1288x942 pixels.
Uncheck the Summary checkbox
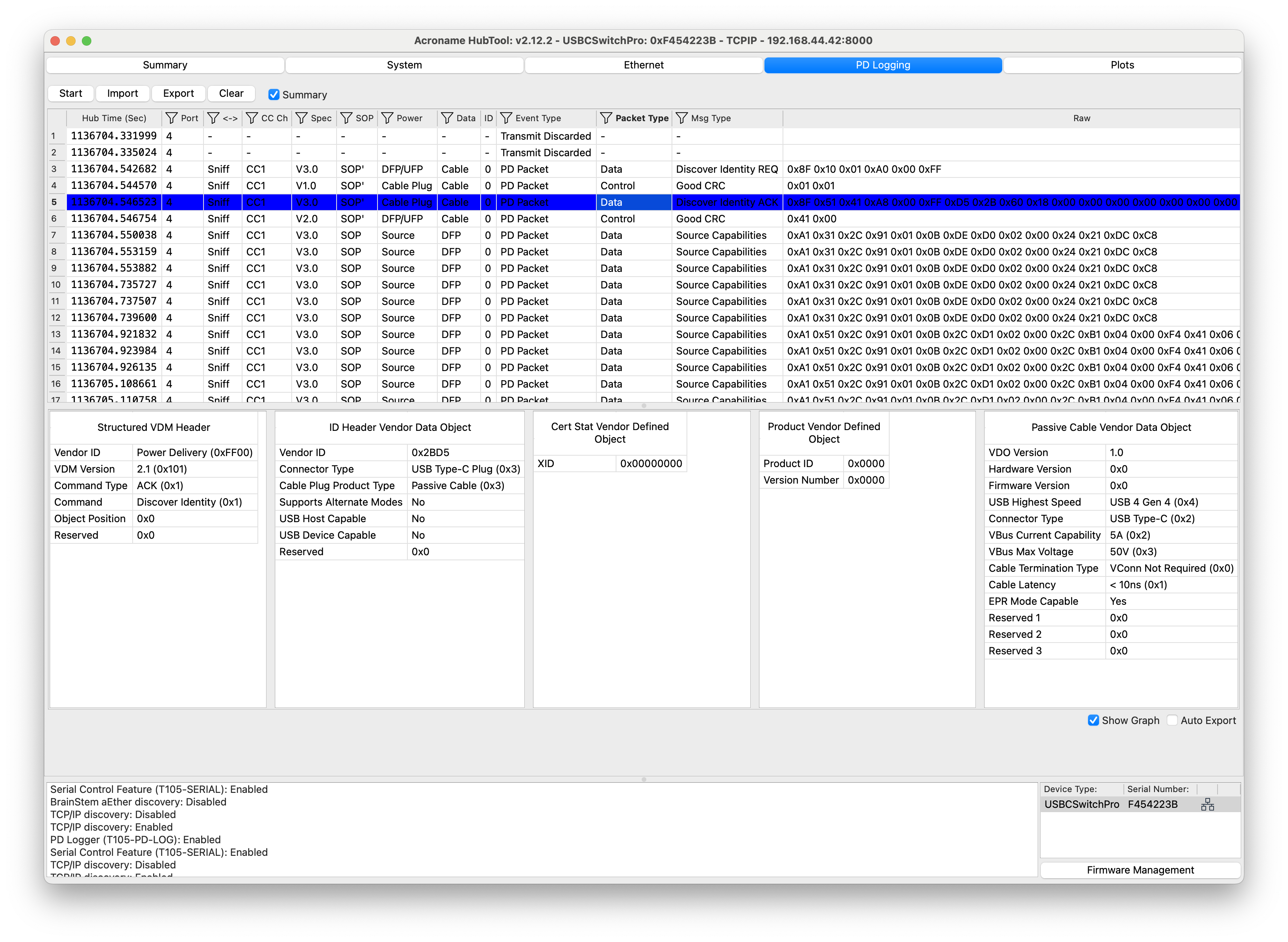(x=274, y=95)
